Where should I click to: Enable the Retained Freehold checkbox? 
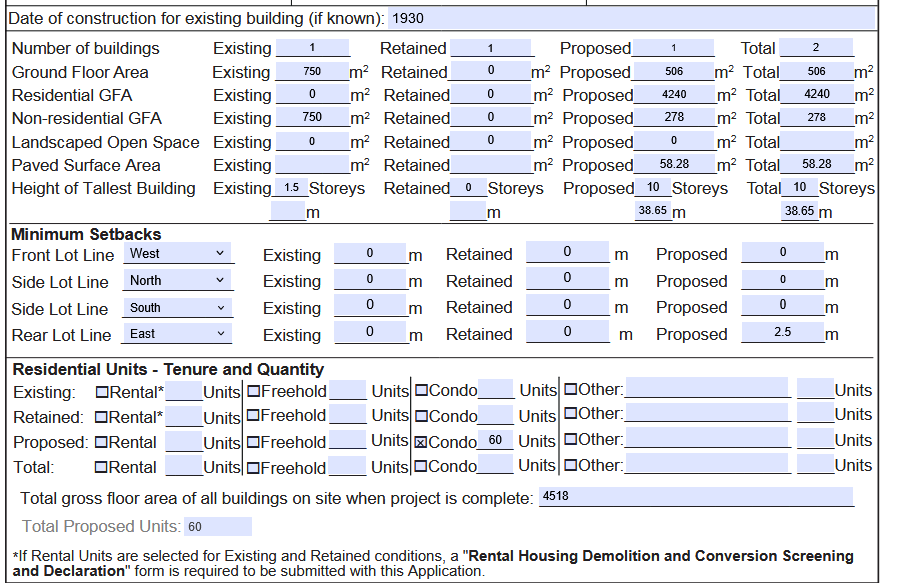click(254, 416)
